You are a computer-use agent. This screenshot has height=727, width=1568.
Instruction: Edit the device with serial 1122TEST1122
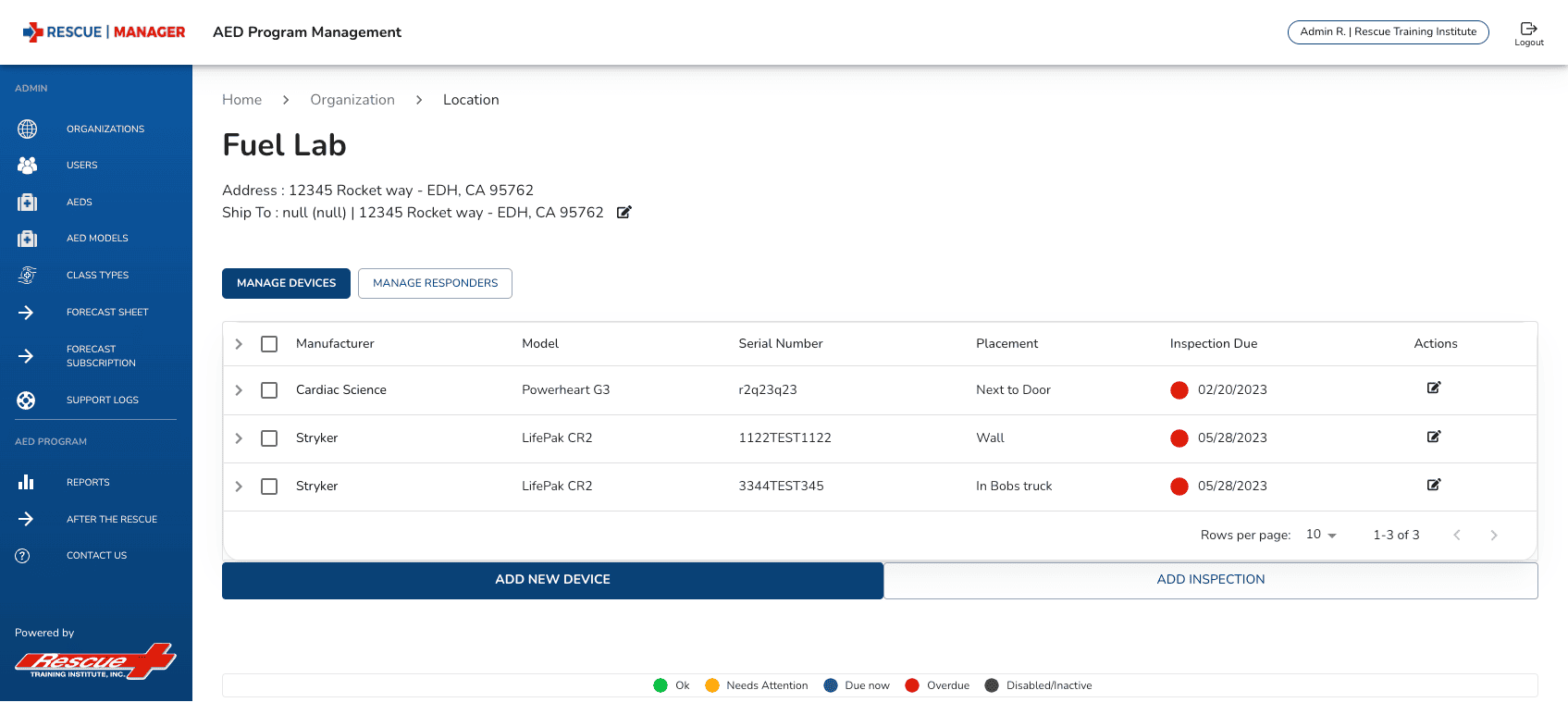[1434, 437]
